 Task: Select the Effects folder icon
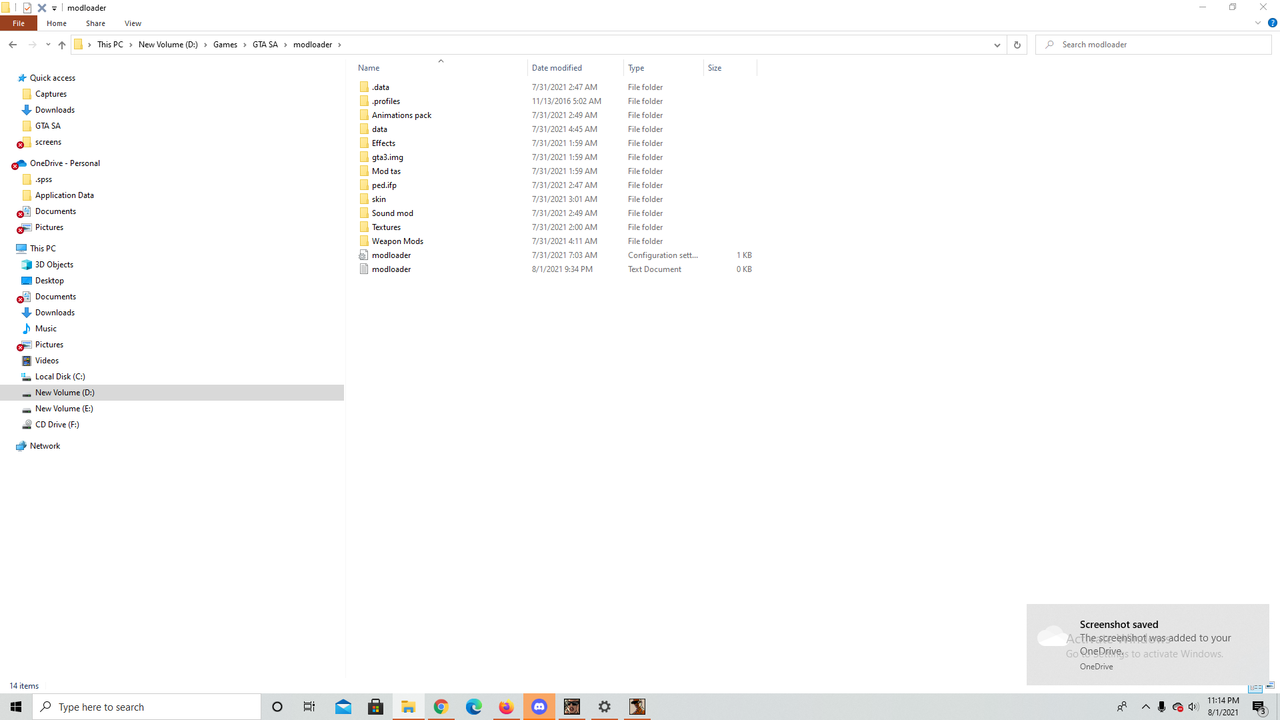click(x=364, y=143)
